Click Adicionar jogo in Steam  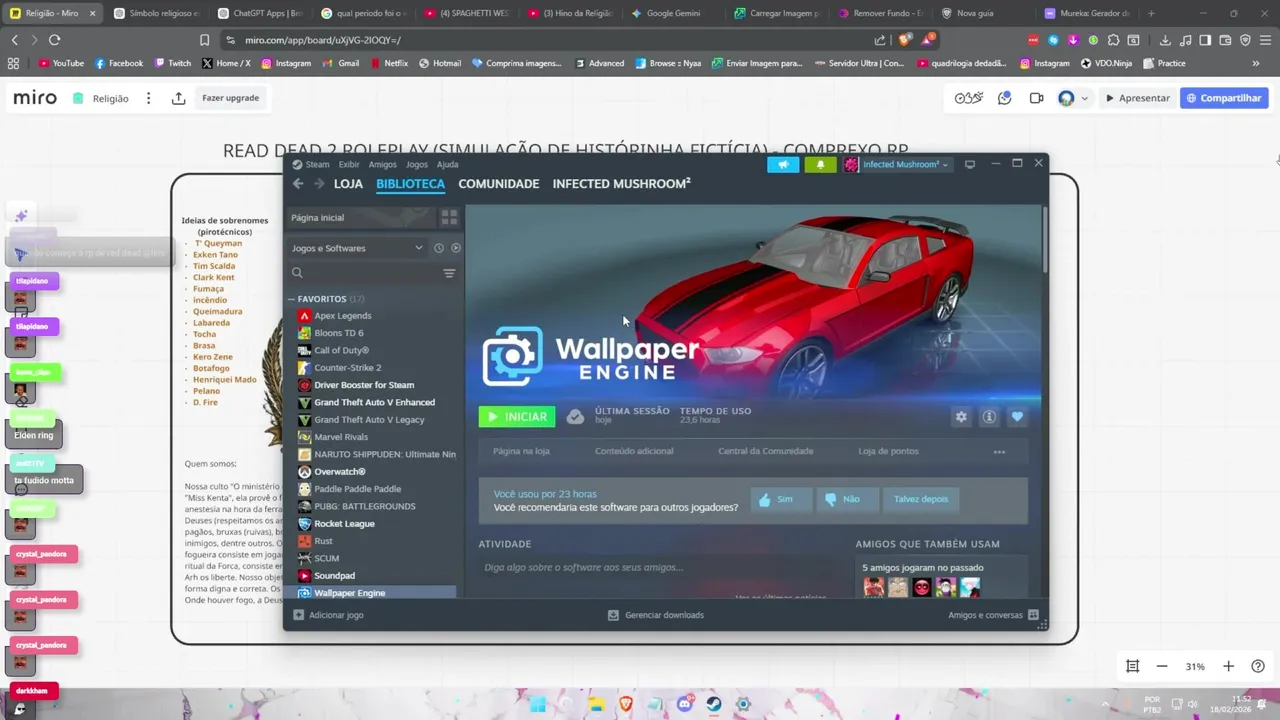point(328,615)
